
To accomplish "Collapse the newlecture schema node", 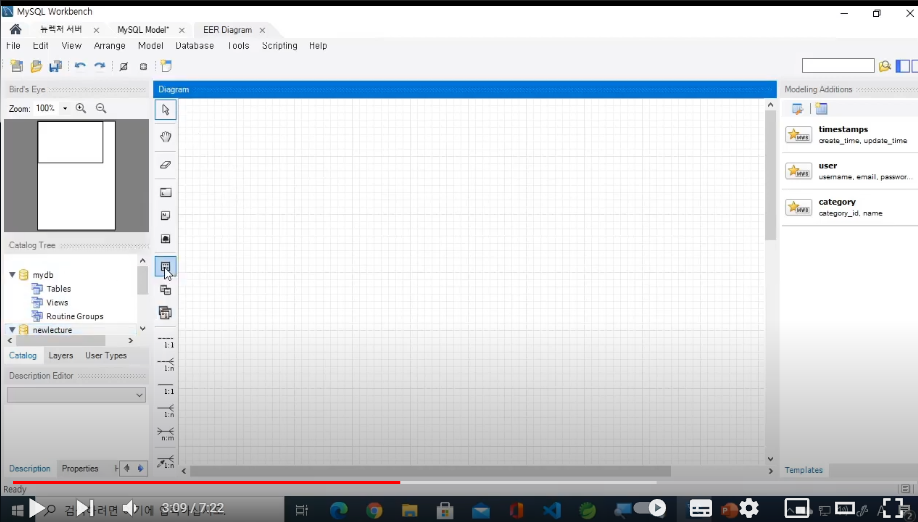I will tap(12, 330).
